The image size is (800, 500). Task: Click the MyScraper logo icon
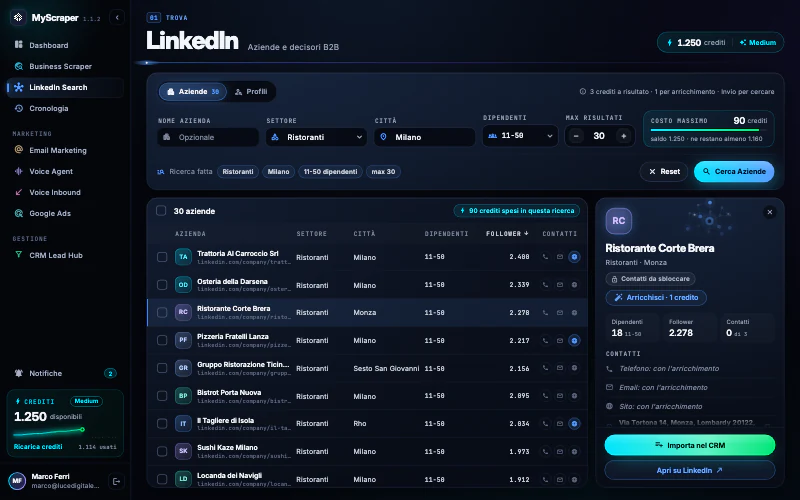click(x=18, y=17)
